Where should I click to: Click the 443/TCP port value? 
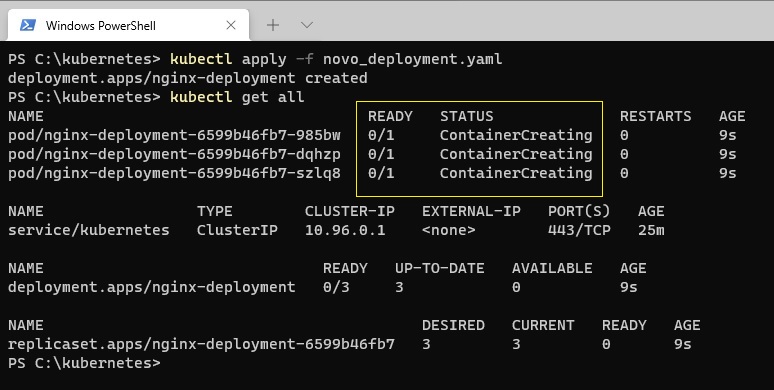point(579,230)
